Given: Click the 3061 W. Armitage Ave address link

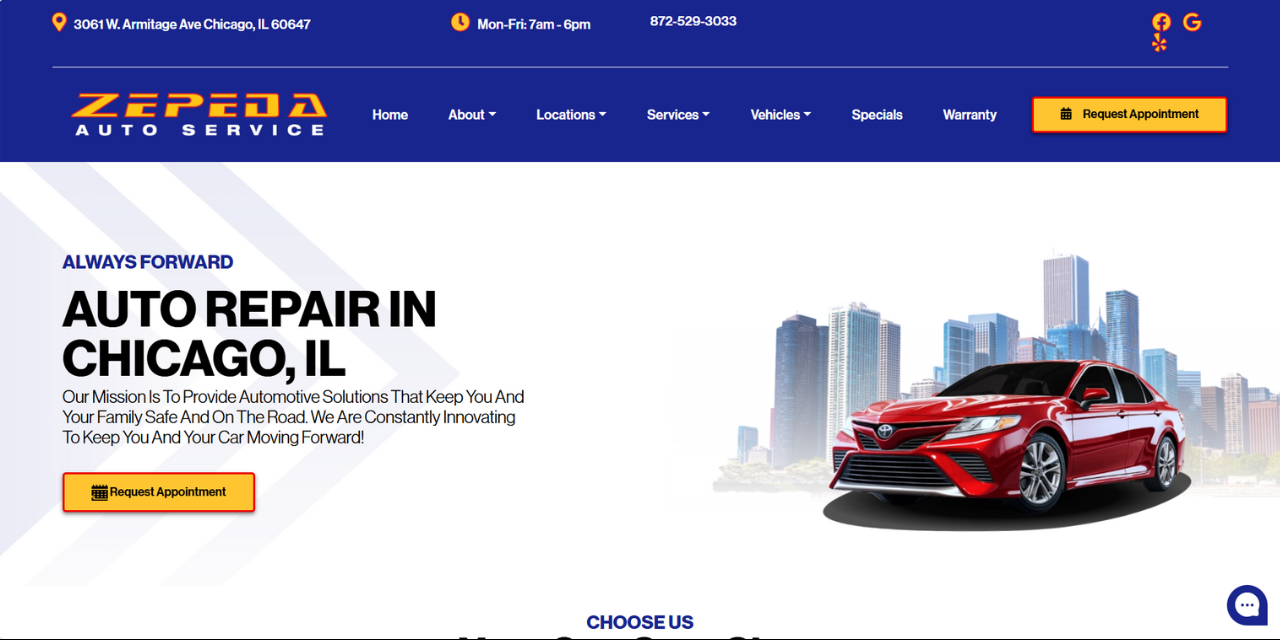Looking at the screenshot, I should (x=192, y=24).
